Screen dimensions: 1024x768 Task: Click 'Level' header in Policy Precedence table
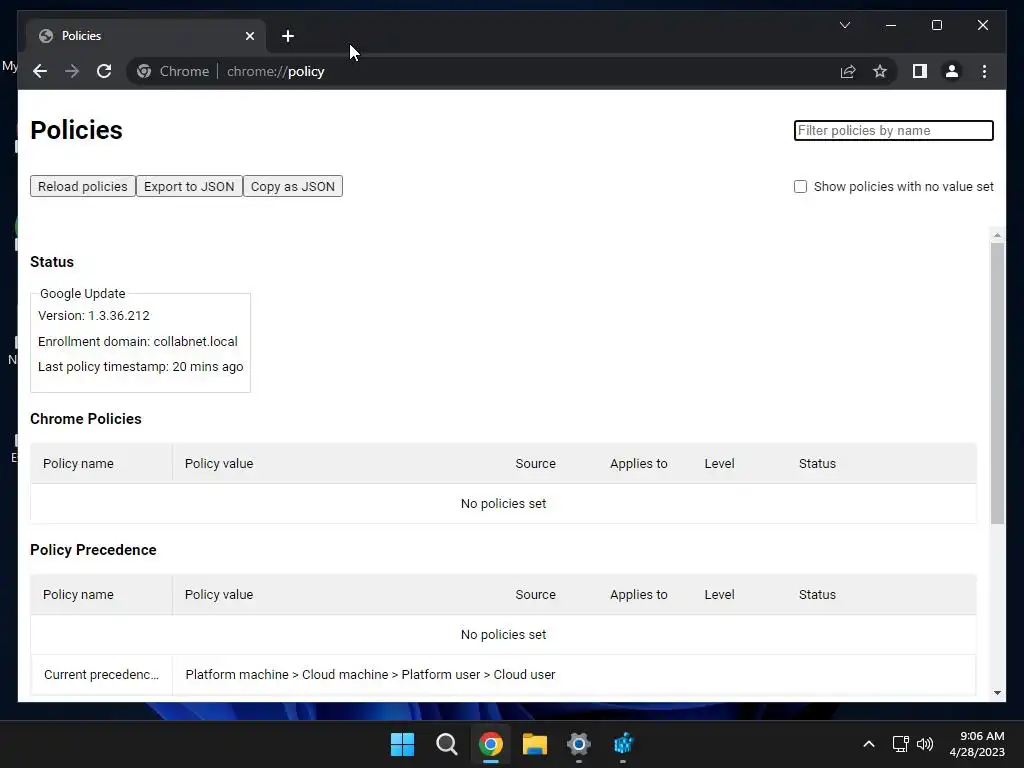[720, 595]
